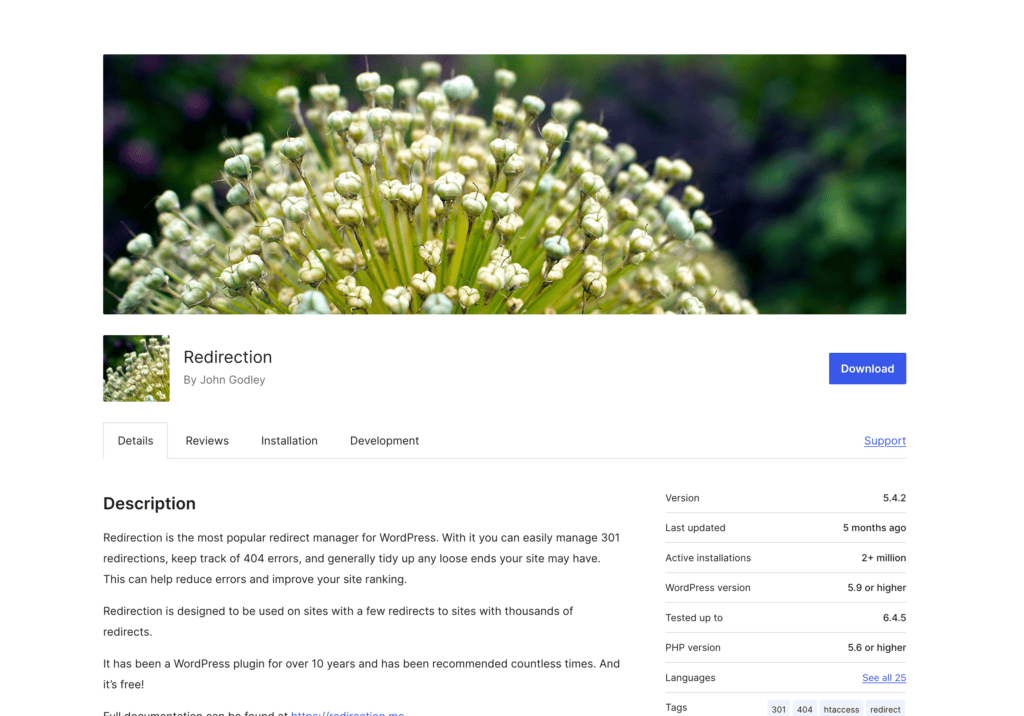Click the flower banner image
The height and width of the screenshot is (716, 1024).
(504, 184)
